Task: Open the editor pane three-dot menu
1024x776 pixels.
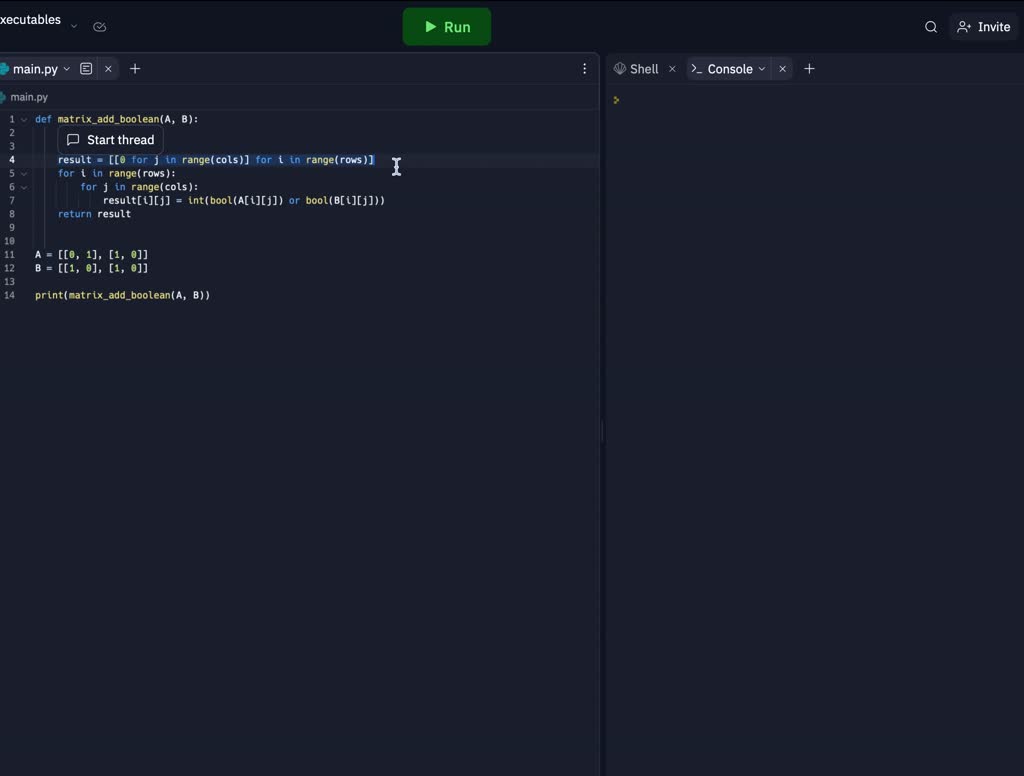Action: 584,69
